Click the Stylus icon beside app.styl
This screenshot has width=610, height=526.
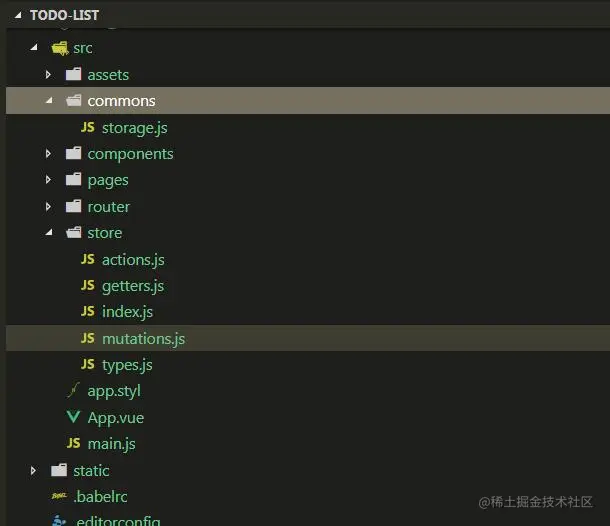[73, 391]
